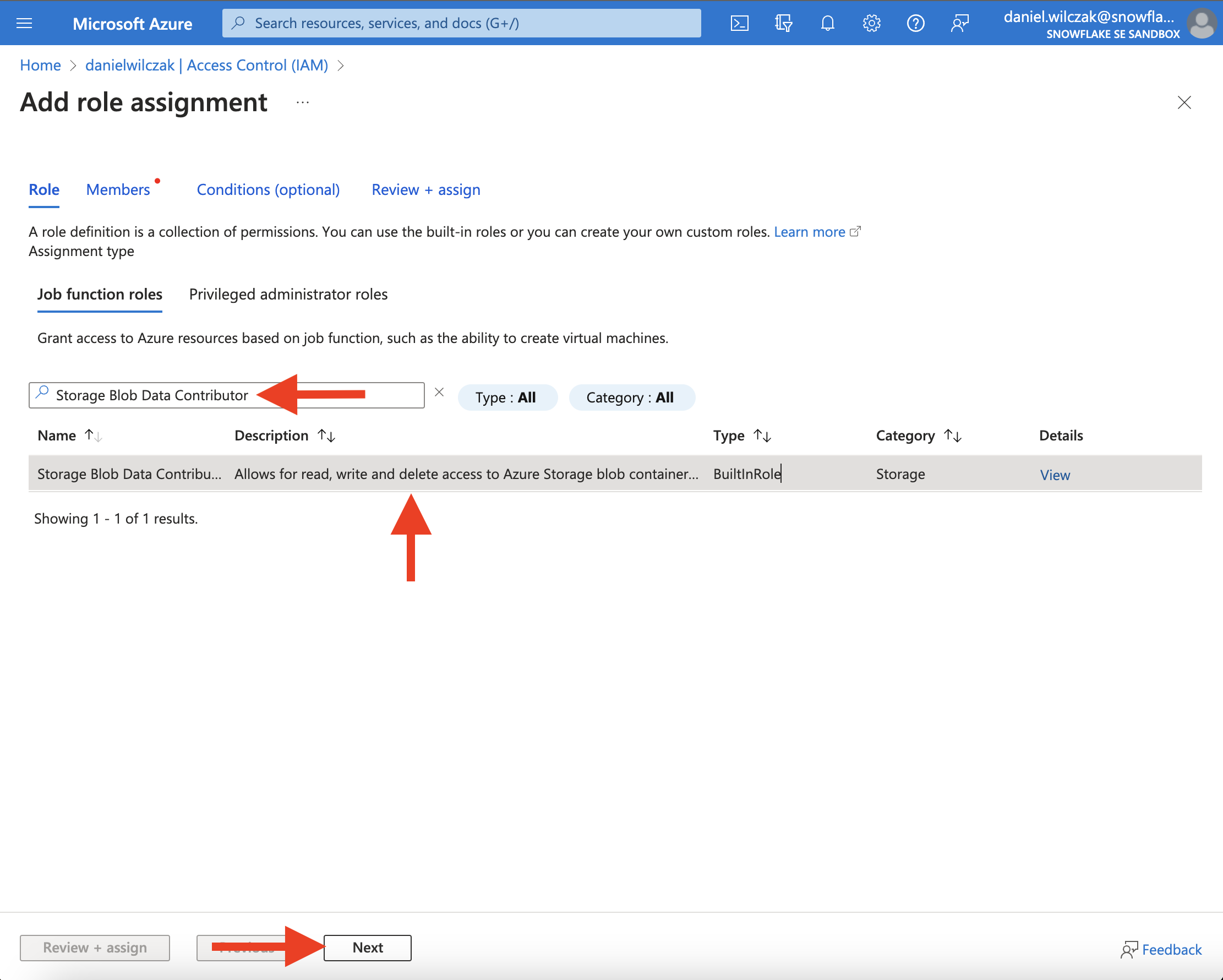Open the feedback icon in top bar

point(960,23)
